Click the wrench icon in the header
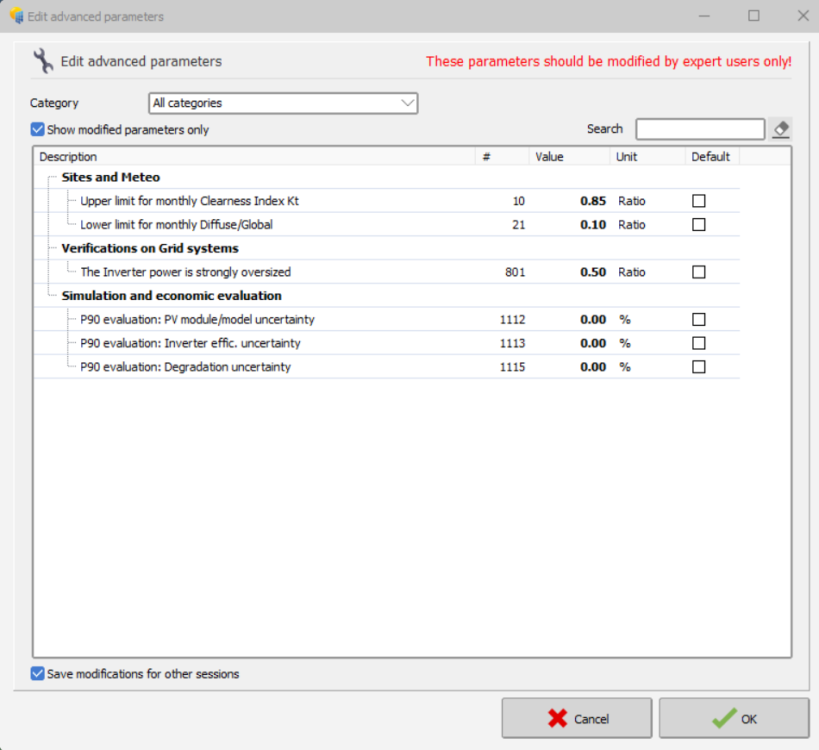 (43, 61)
